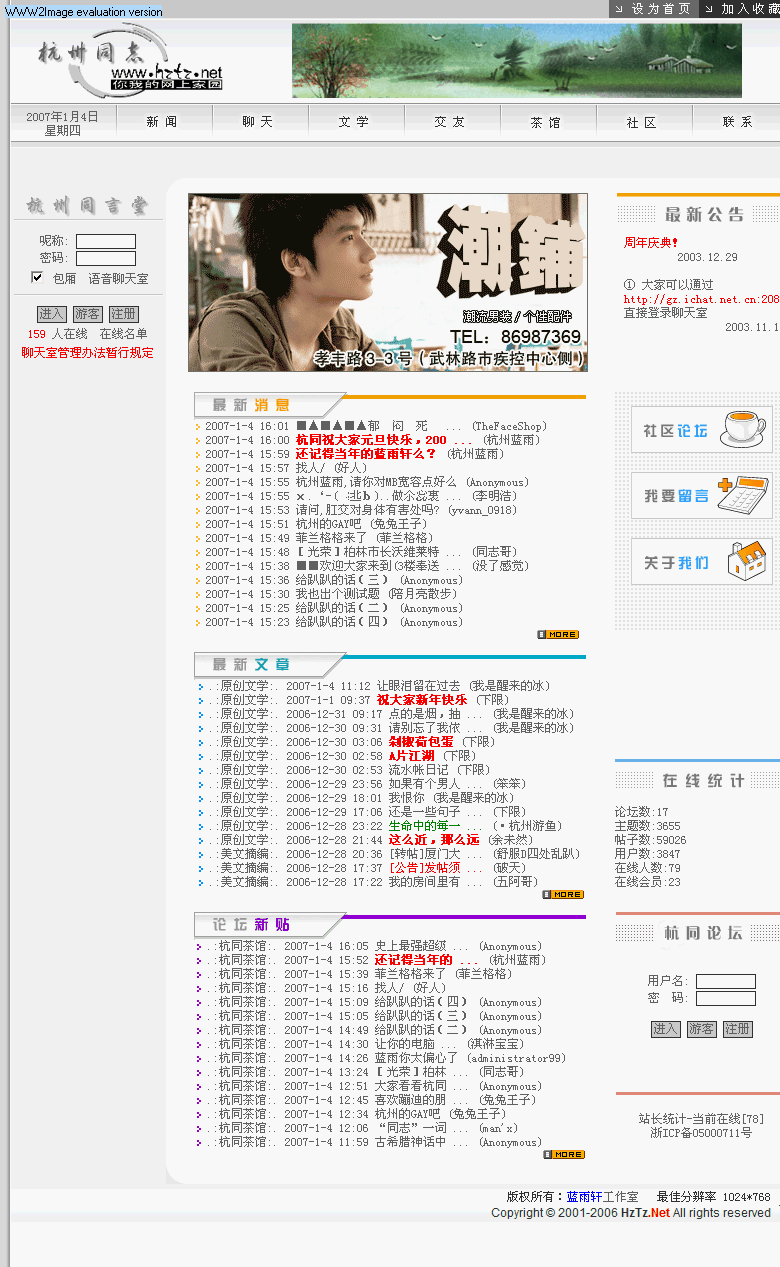Click MORE under the 最新文章 list

562,894
